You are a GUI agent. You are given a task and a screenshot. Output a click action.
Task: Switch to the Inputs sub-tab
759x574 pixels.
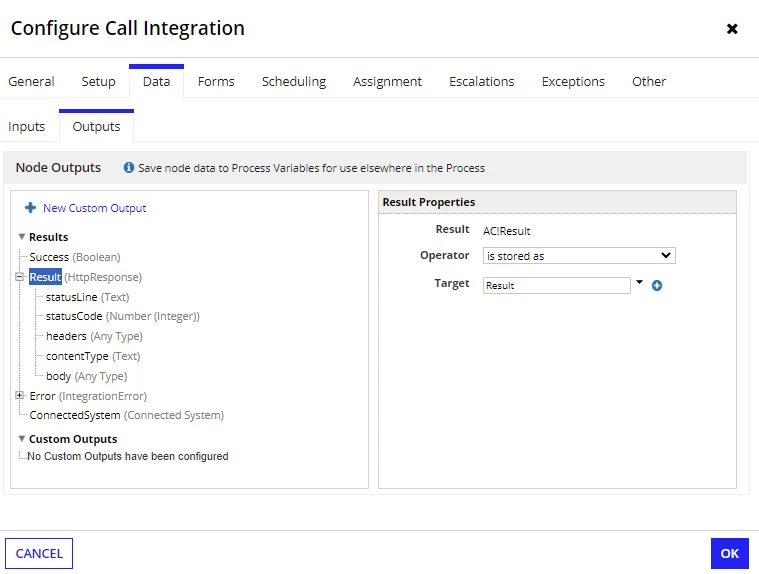coord(26,126)
